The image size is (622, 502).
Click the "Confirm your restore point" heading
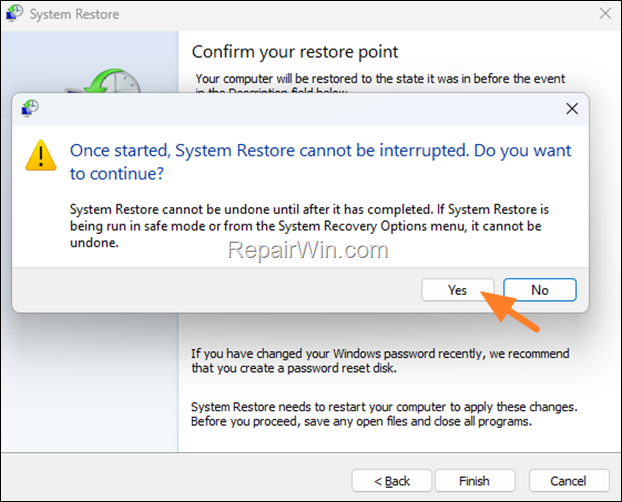[295, 52]
